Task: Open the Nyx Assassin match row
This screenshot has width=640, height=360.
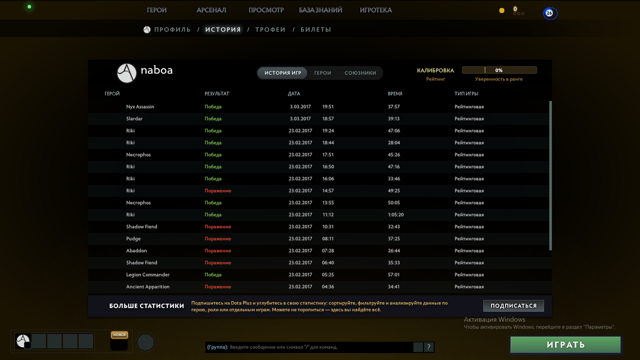Action: point(318,107)
